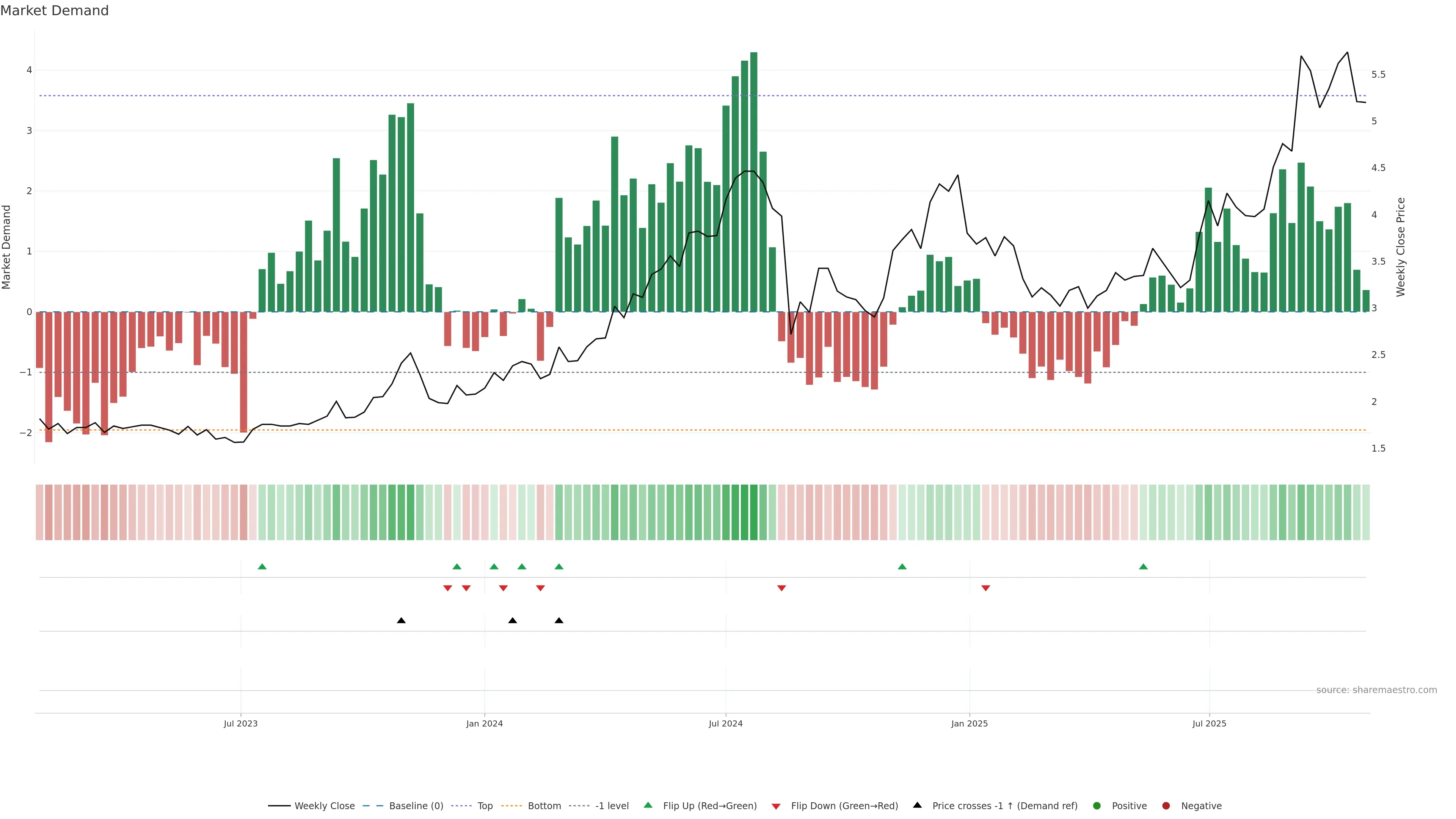Click the red Negative legend dot

point(1166,806)
